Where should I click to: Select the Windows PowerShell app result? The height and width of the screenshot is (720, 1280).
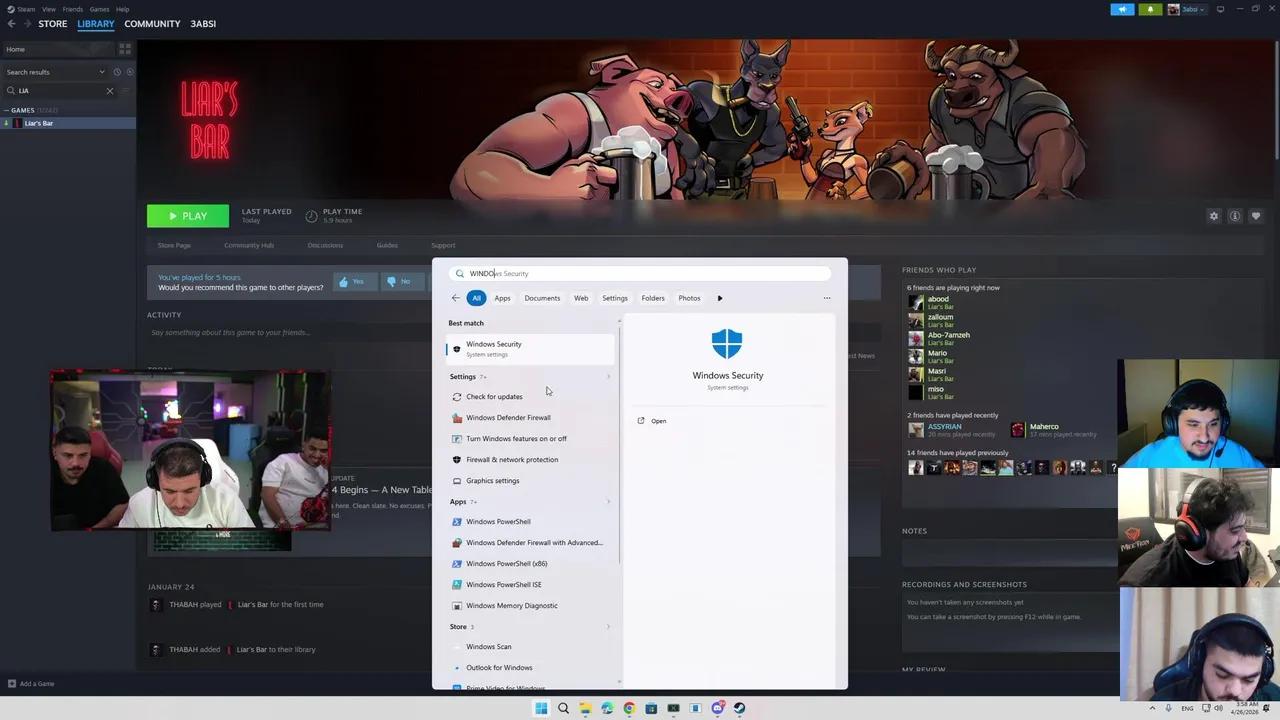tap(531, 522)
